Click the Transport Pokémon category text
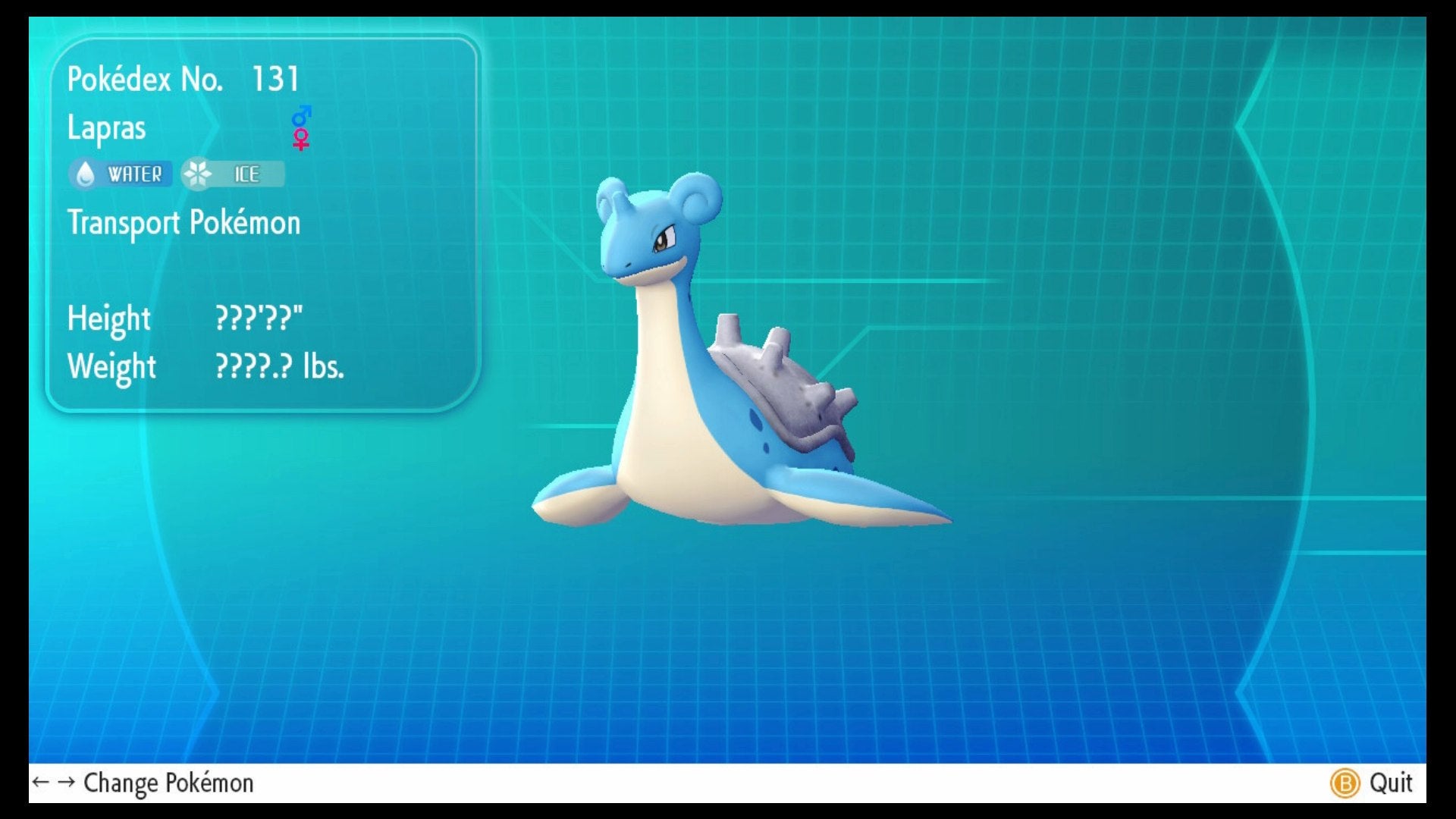Viewport: 1456px width, 819px height. (184, 223)
